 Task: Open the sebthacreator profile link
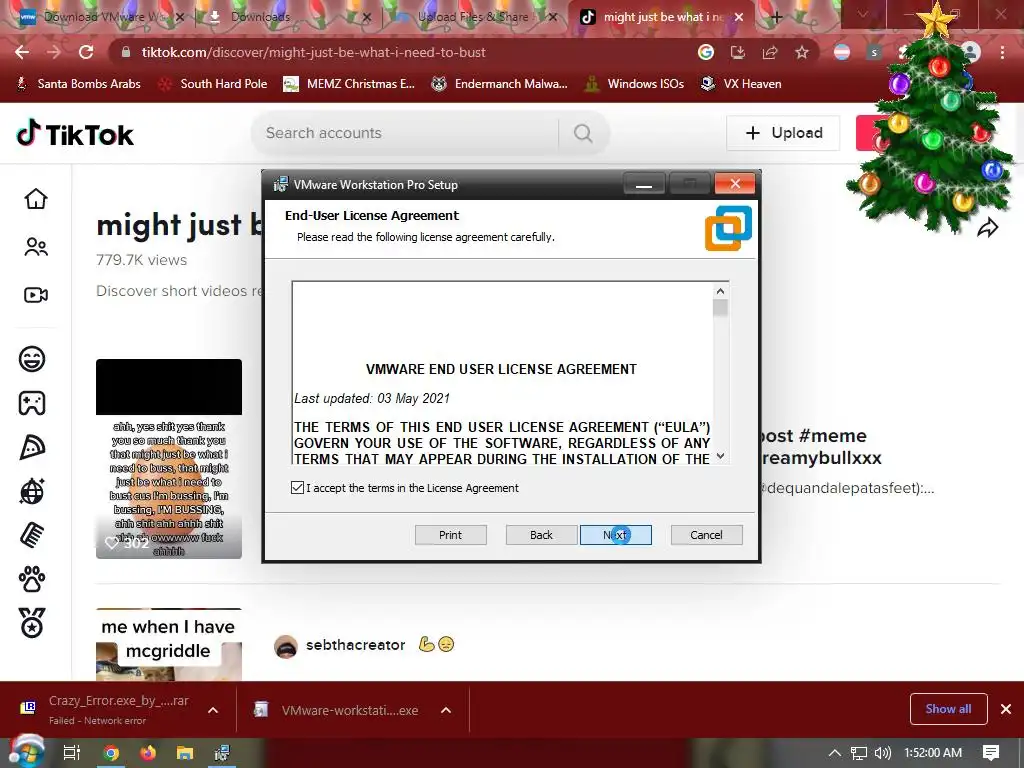(x=355, y=645)
